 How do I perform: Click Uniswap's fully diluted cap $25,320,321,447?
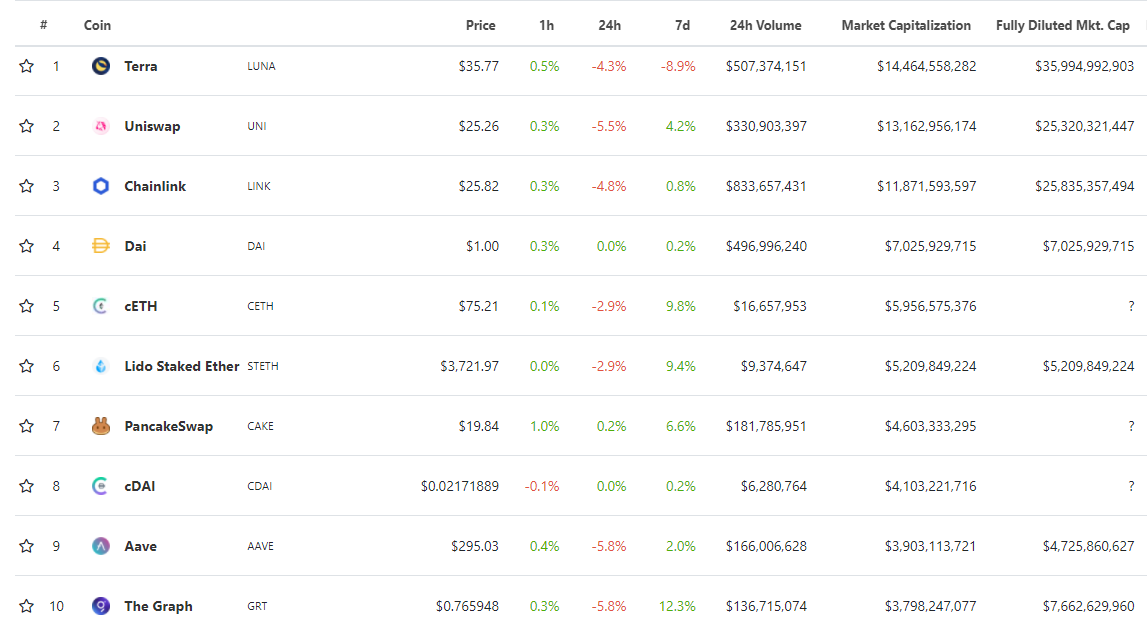1084,126
